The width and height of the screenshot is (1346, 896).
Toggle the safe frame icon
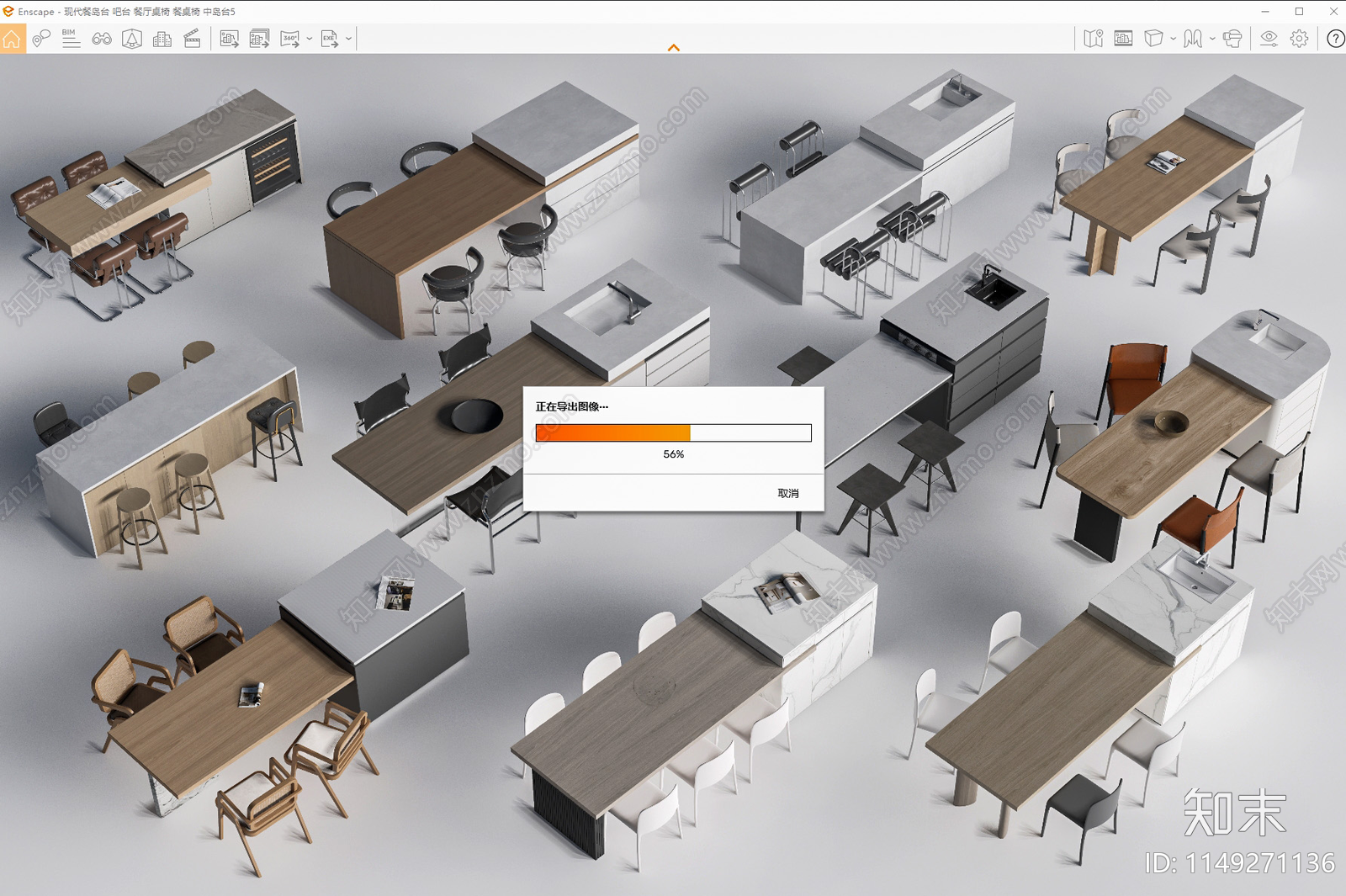(x=1123, y=39)
